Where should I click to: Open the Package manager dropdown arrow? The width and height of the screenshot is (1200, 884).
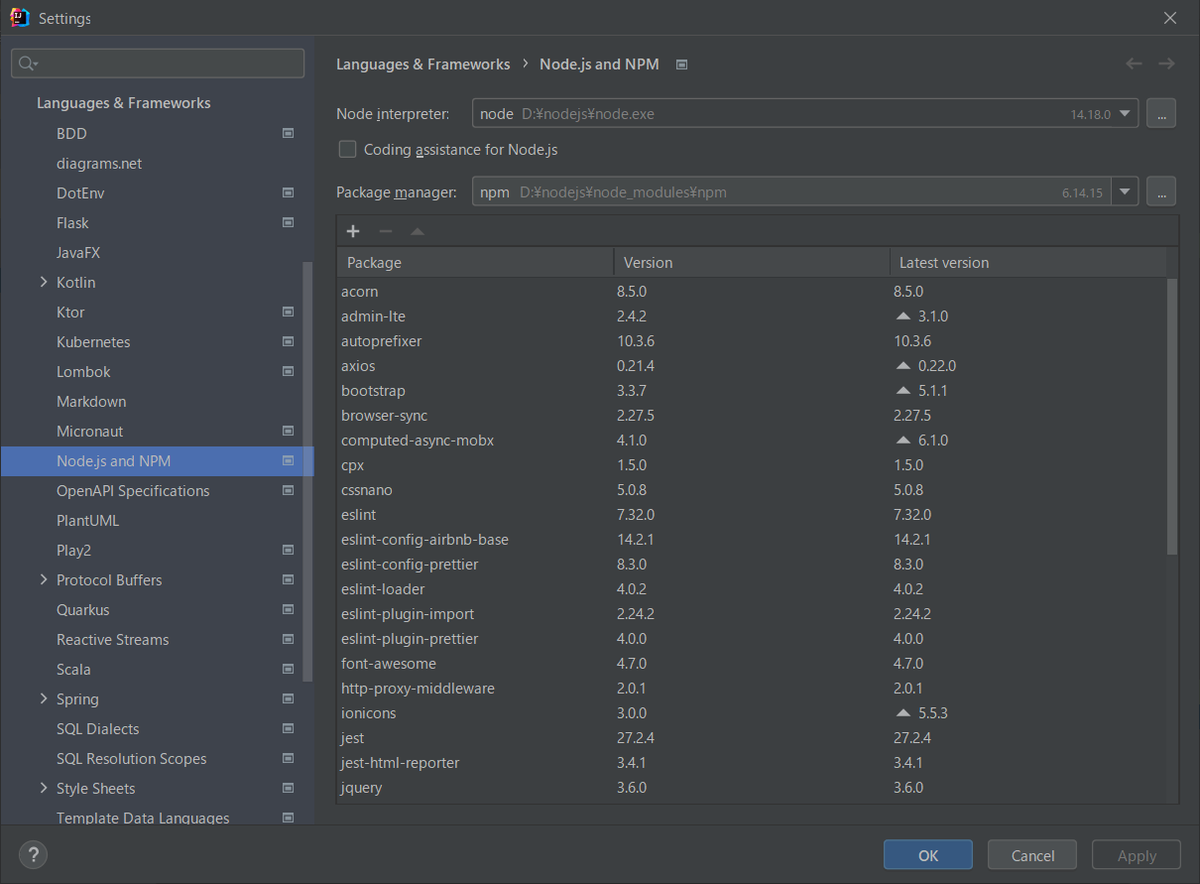coord(1126,192)
